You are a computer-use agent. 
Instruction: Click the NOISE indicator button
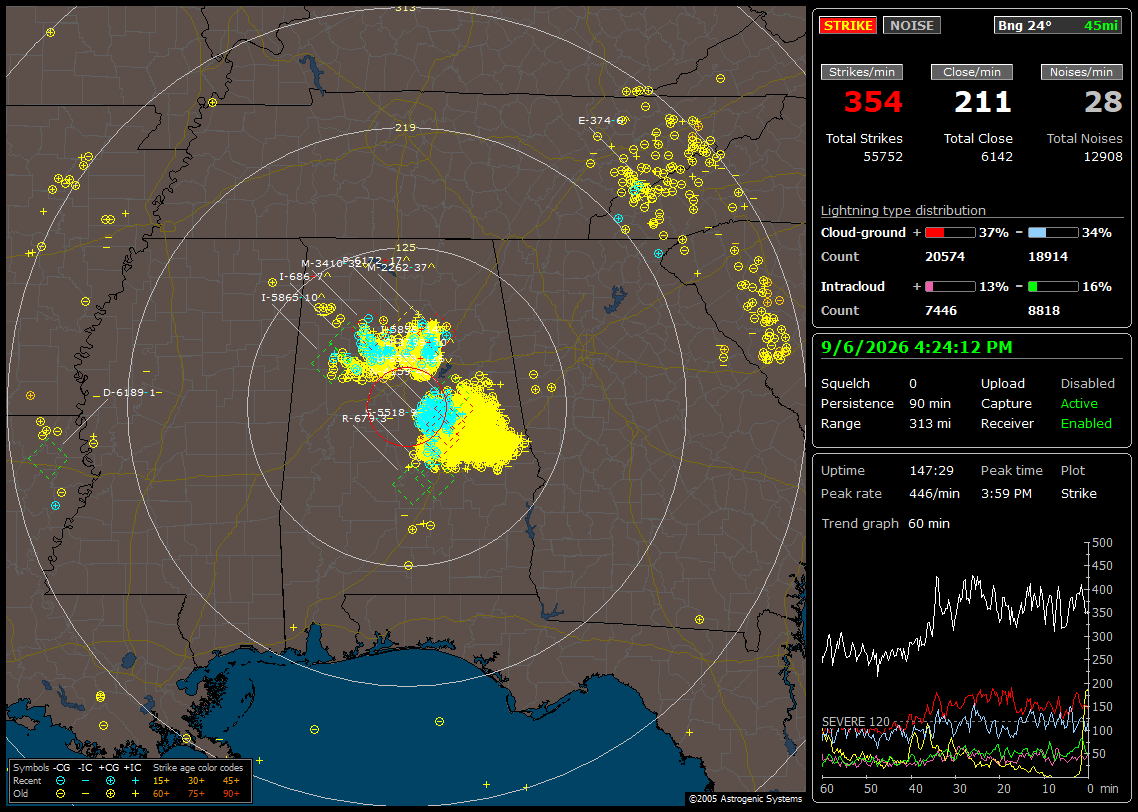click(x=912, y=25)
